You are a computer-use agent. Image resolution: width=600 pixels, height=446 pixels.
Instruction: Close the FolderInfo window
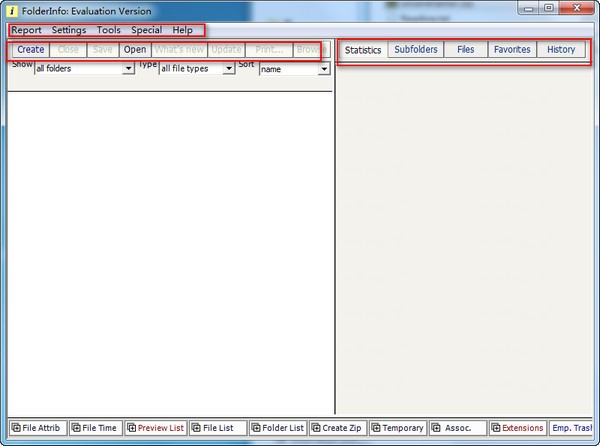click(577, 8)
